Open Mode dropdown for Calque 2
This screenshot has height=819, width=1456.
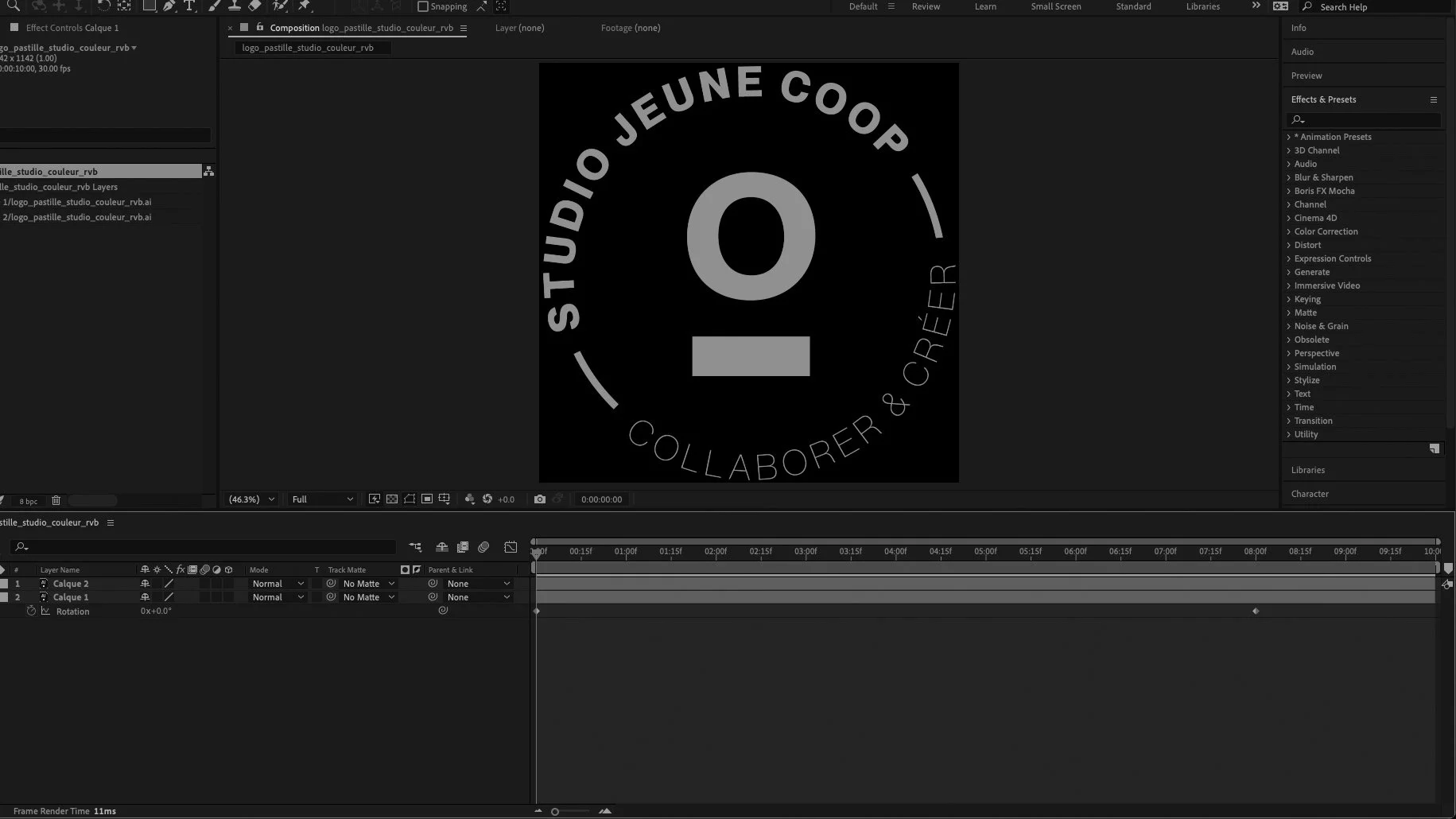[278, 584]
